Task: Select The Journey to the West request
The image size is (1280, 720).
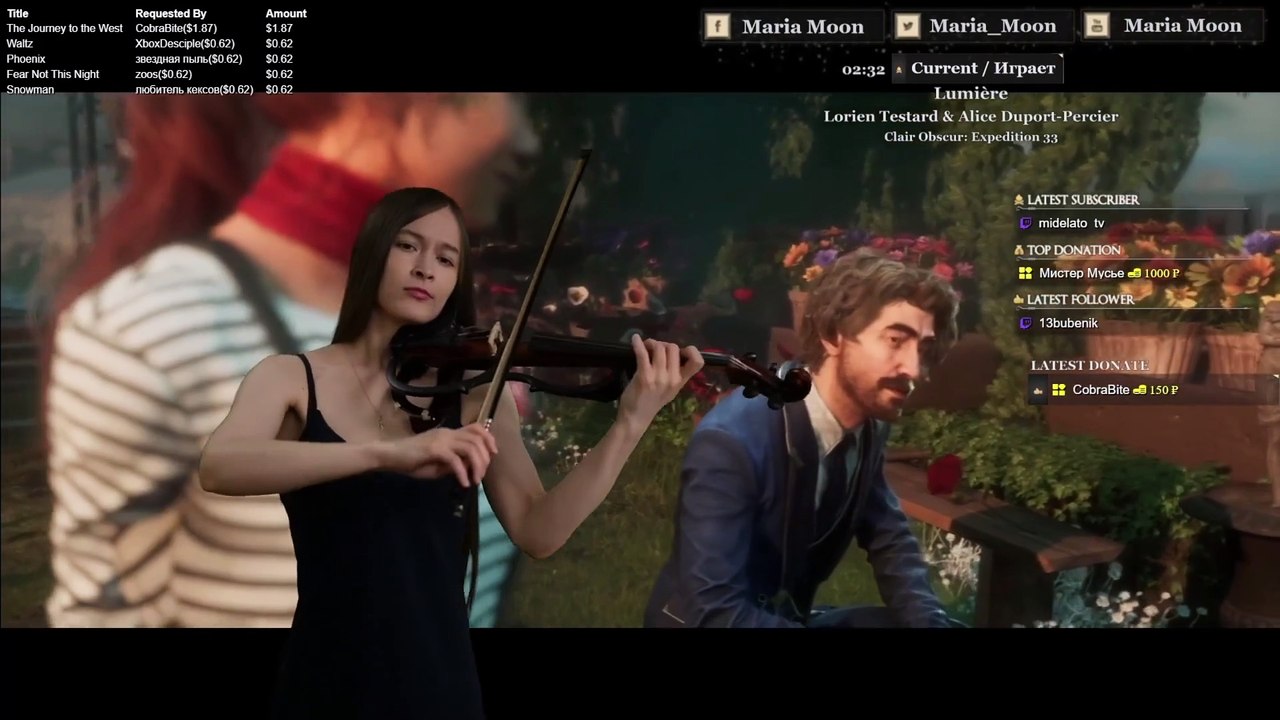Action: tap(65, 28)
